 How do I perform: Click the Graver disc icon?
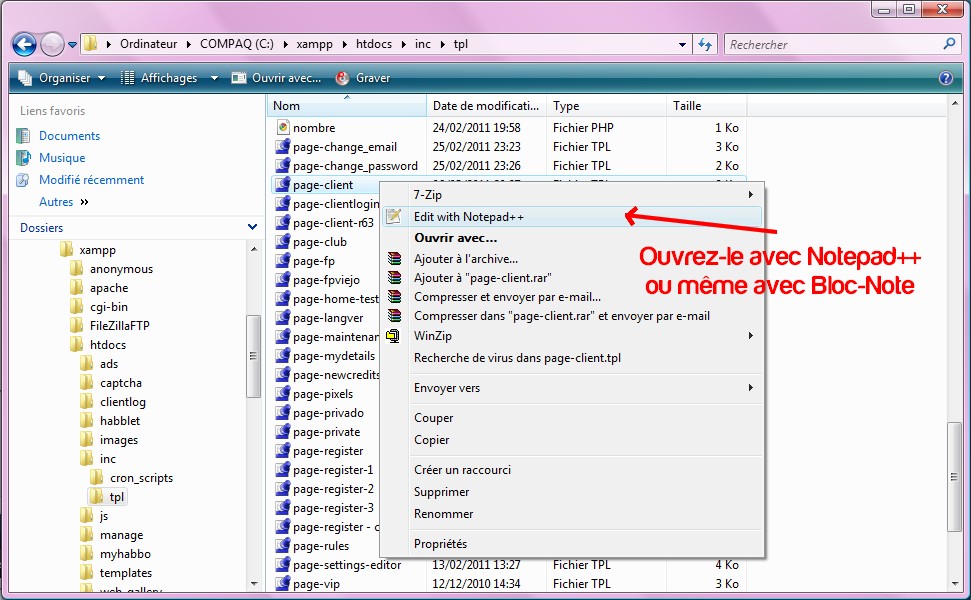(x=342, y=78)
